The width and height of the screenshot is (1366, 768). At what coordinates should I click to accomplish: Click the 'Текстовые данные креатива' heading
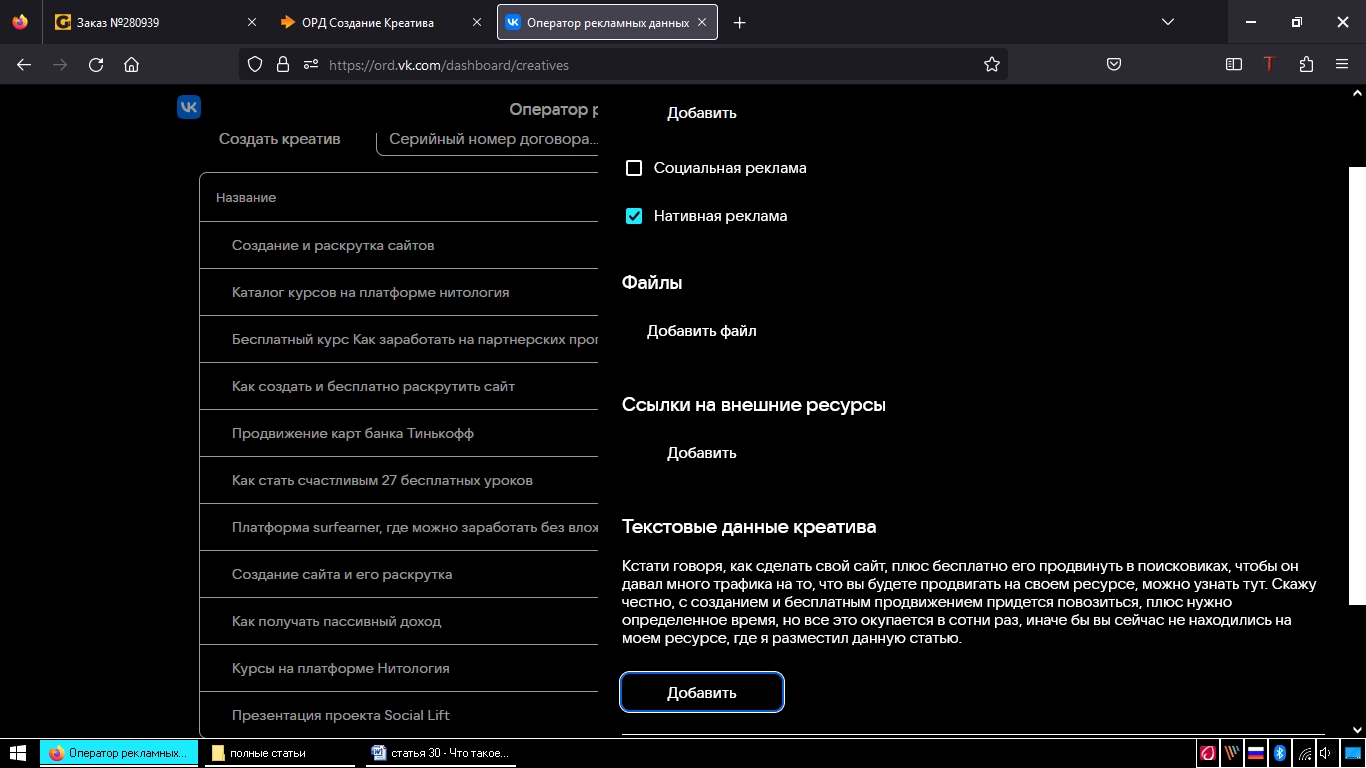pos(749,527)
